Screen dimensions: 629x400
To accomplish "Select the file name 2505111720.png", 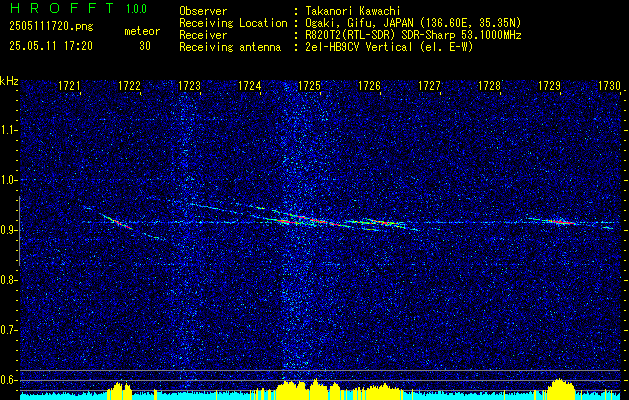I will coord(51,27).
